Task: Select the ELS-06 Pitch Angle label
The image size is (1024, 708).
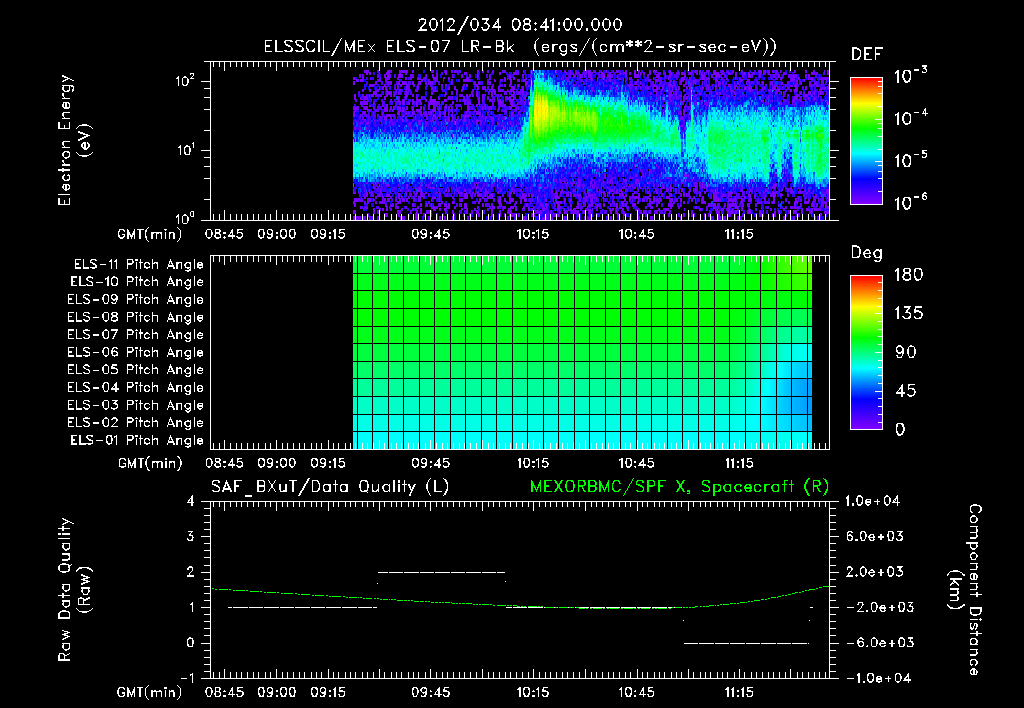Action: click(x=135, y=353)
